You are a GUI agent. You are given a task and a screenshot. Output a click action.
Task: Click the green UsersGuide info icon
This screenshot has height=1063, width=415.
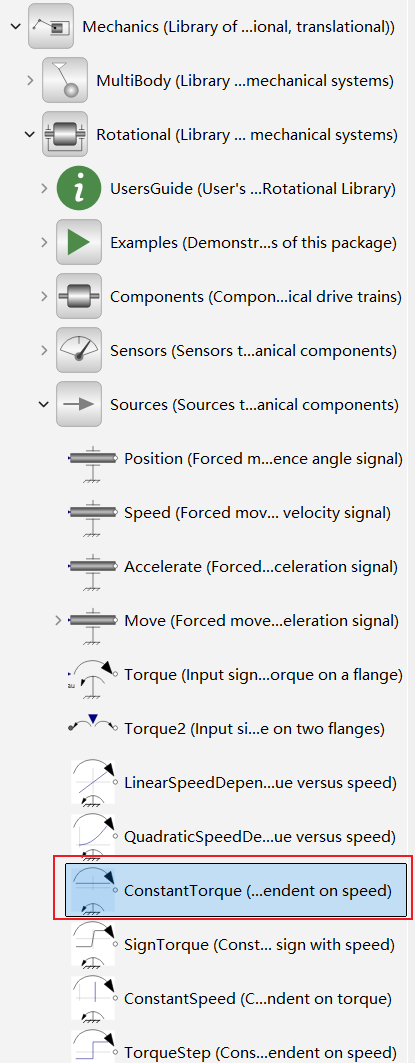(x=79, y=188)
